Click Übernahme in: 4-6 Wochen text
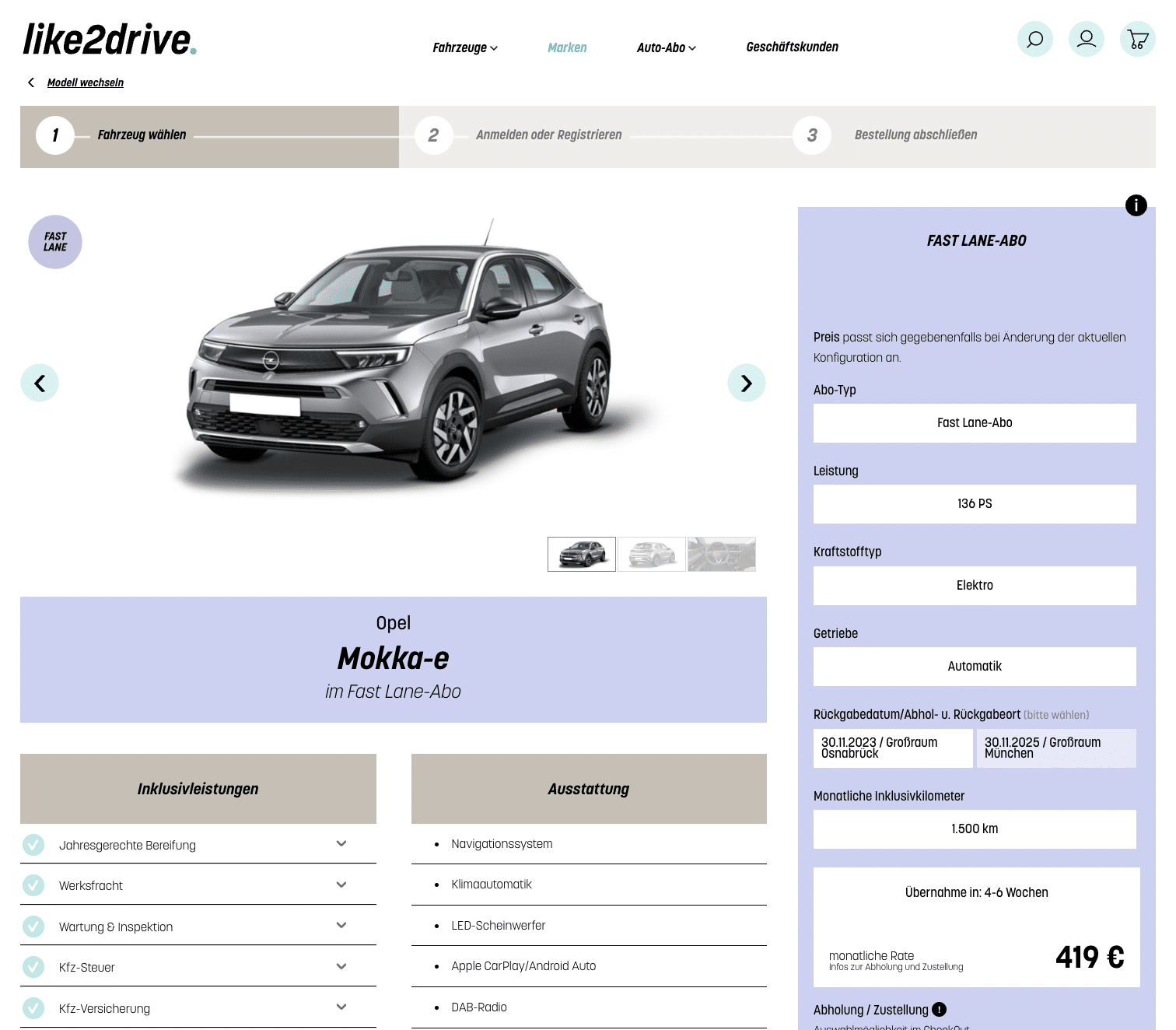Viewport: 1176px width, 1030px height. click(977, 893)
